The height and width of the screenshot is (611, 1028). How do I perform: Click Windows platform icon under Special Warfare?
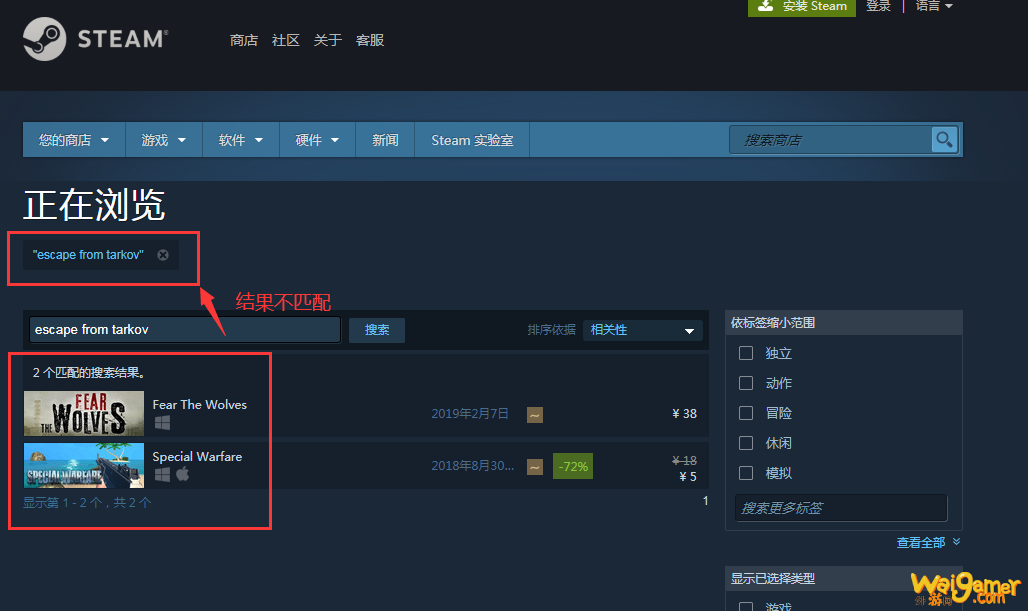162,474
